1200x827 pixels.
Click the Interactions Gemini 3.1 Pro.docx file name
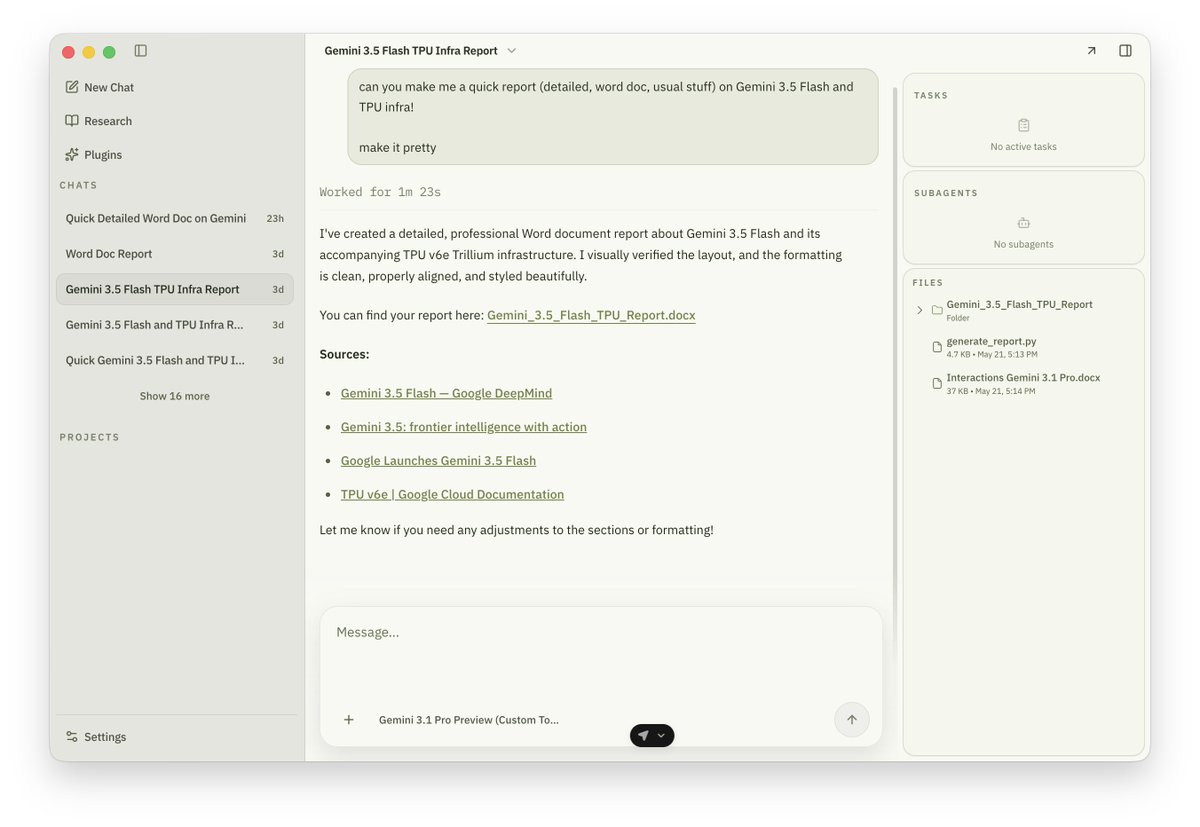(x=1023, y=378)
